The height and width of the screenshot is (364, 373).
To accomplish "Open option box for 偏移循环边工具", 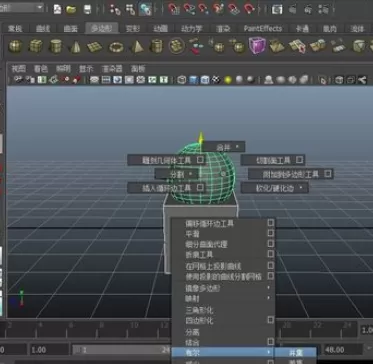I will (271, 222).
